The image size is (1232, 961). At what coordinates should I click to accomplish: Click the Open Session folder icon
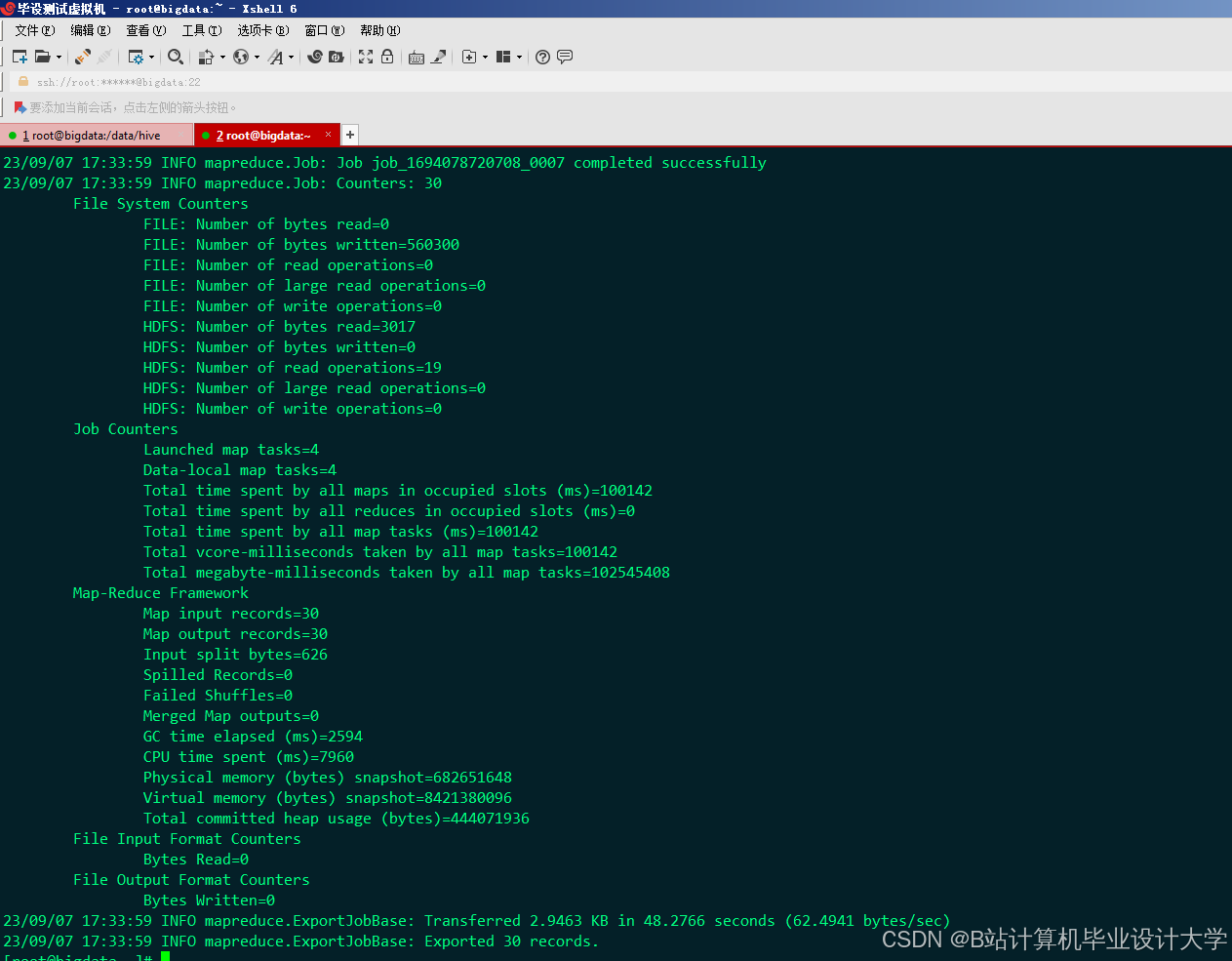42,57
